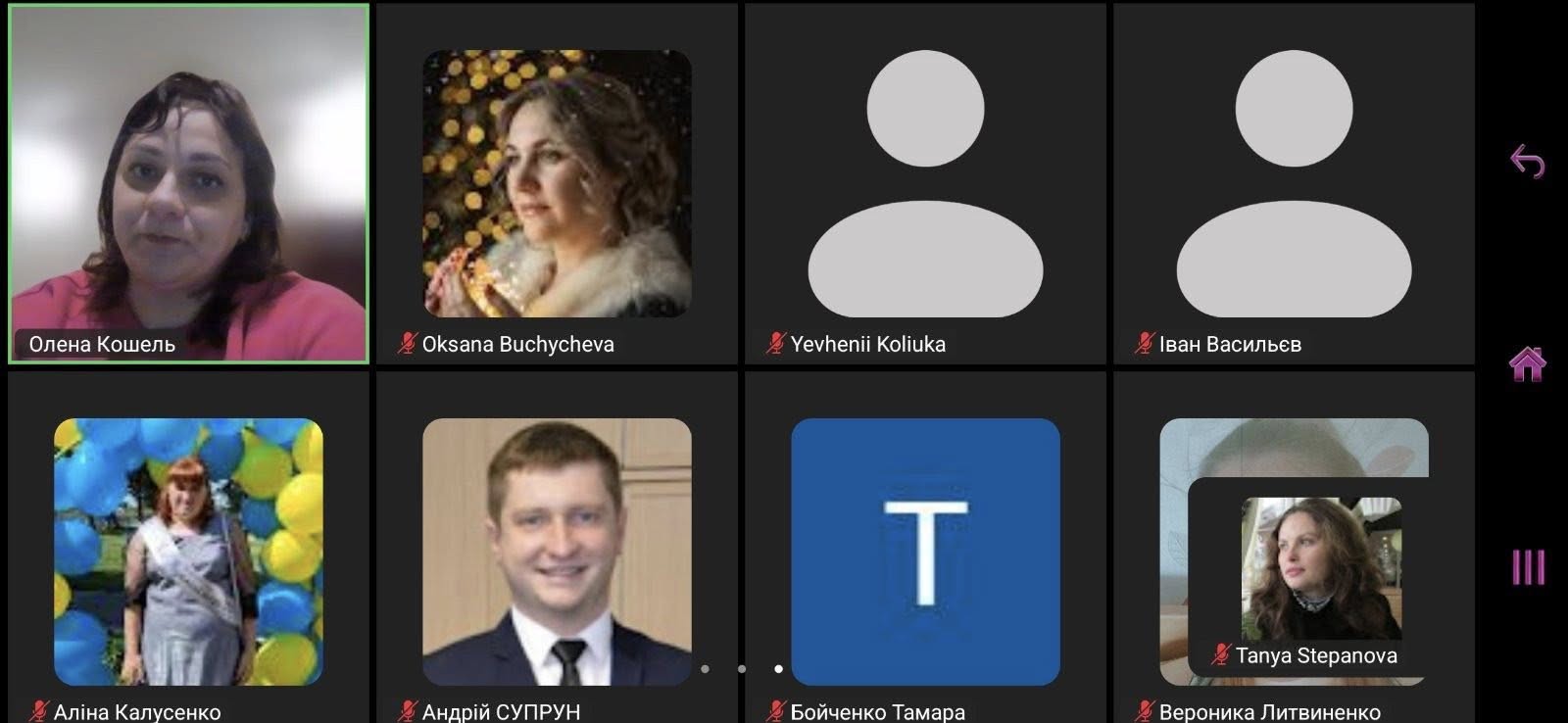The height and width of the screenshot is (723, 1568).
Task: Click muted mic icon beside Tanya Stepanova
Action: coord(1221,655)
